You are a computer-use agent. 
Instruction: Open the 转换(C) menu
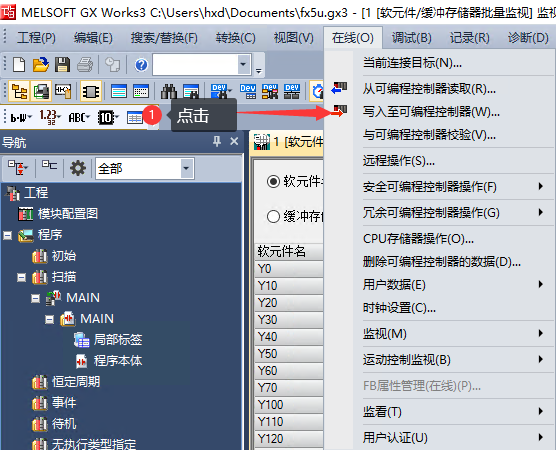click(235, 38)
